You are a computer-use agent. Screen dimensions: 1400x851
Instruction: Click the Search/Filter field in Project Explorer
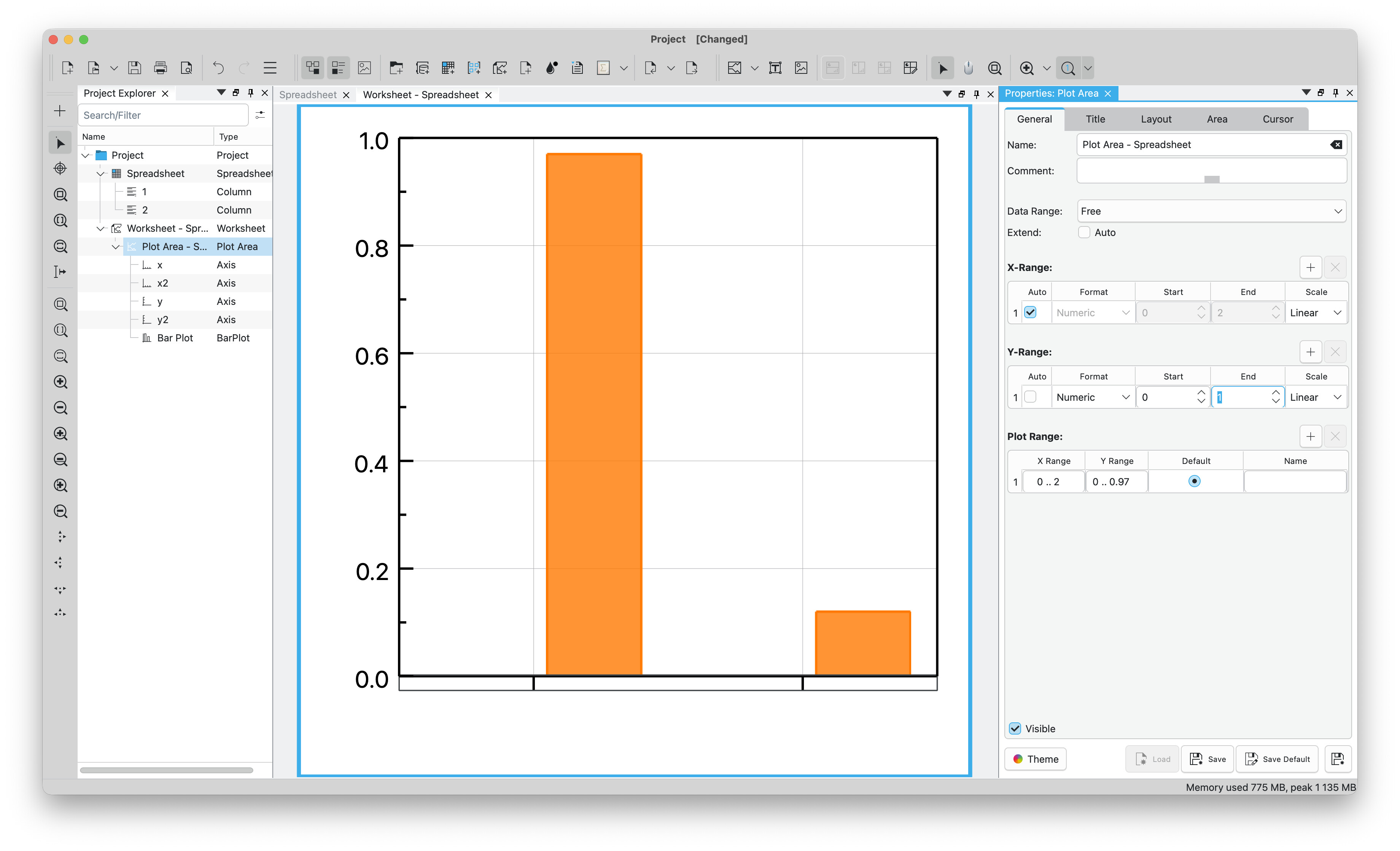pyautogui.click(x=163, y=115)
